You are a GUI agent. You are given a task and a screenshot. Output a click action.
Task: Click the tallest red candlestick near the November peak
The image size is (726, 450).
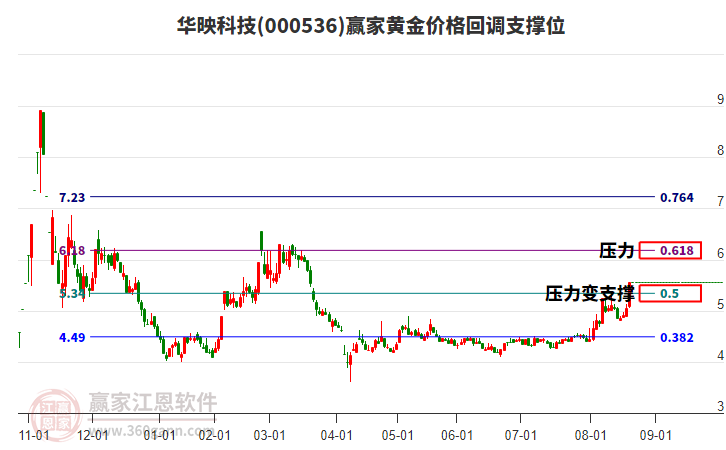point(40,151)
